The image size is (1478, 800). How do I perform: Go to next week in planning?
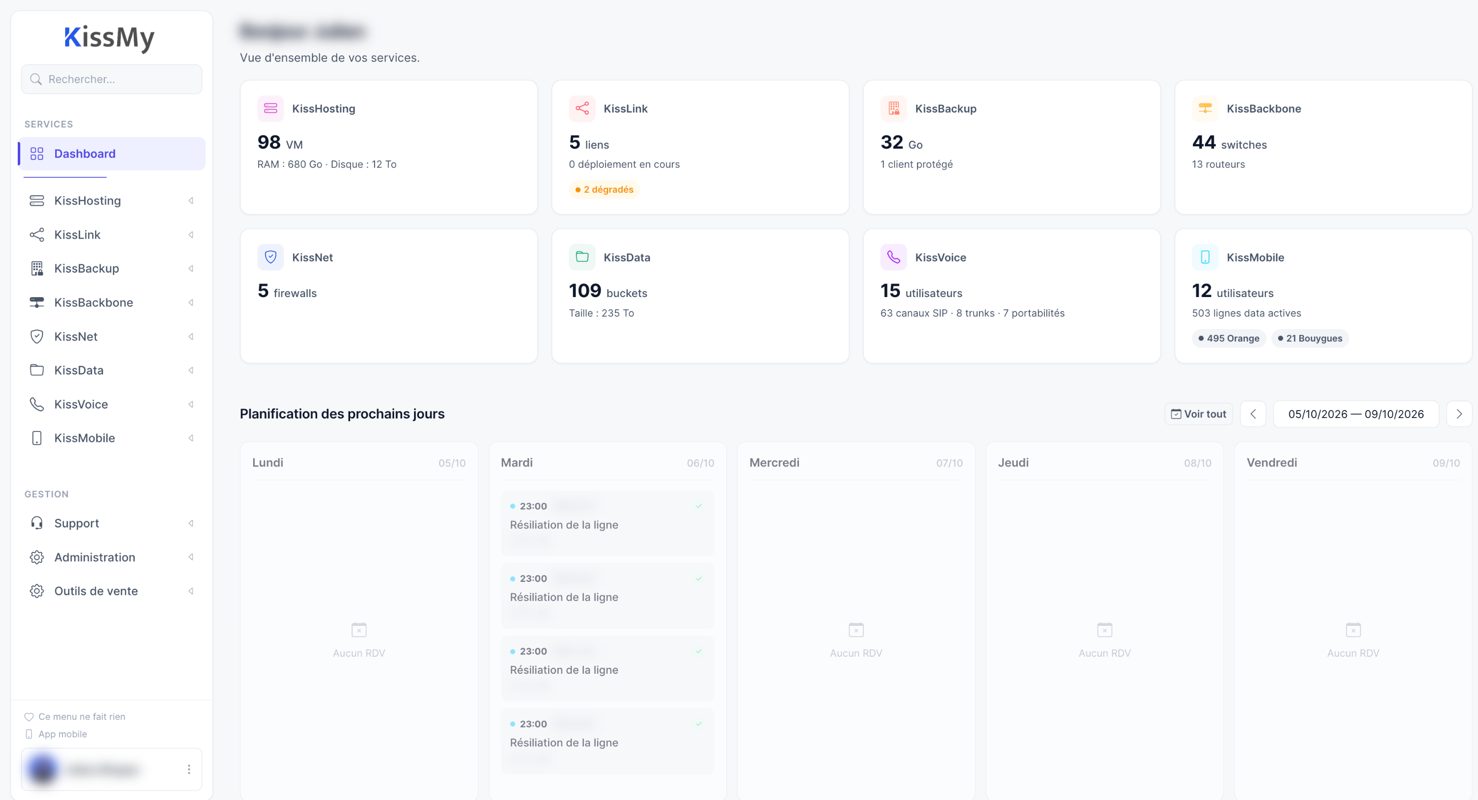(x=1459, y=414)
